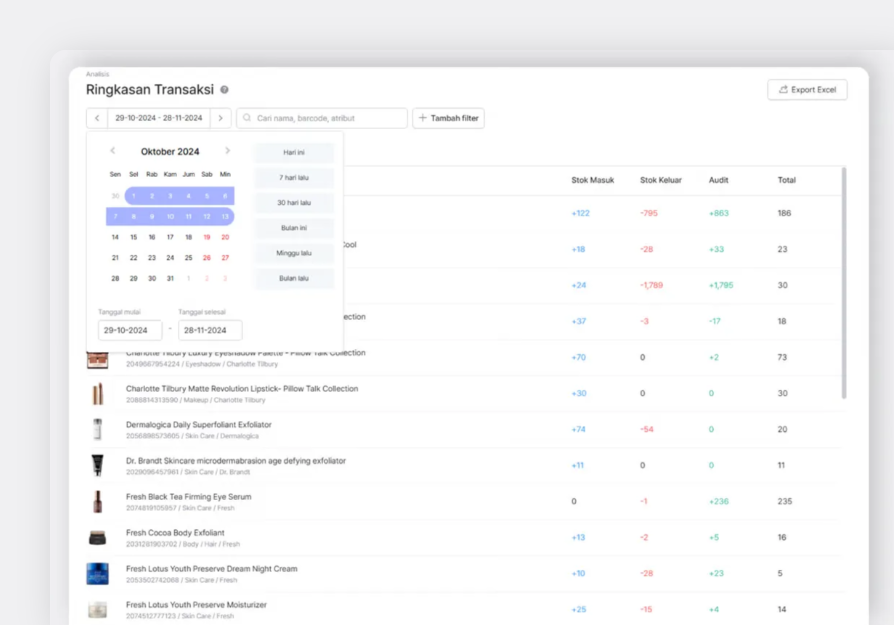Open Fresh Cocoa Body Exfoliant thumbnail
894x625 pixels.
[x=97, y=537]
